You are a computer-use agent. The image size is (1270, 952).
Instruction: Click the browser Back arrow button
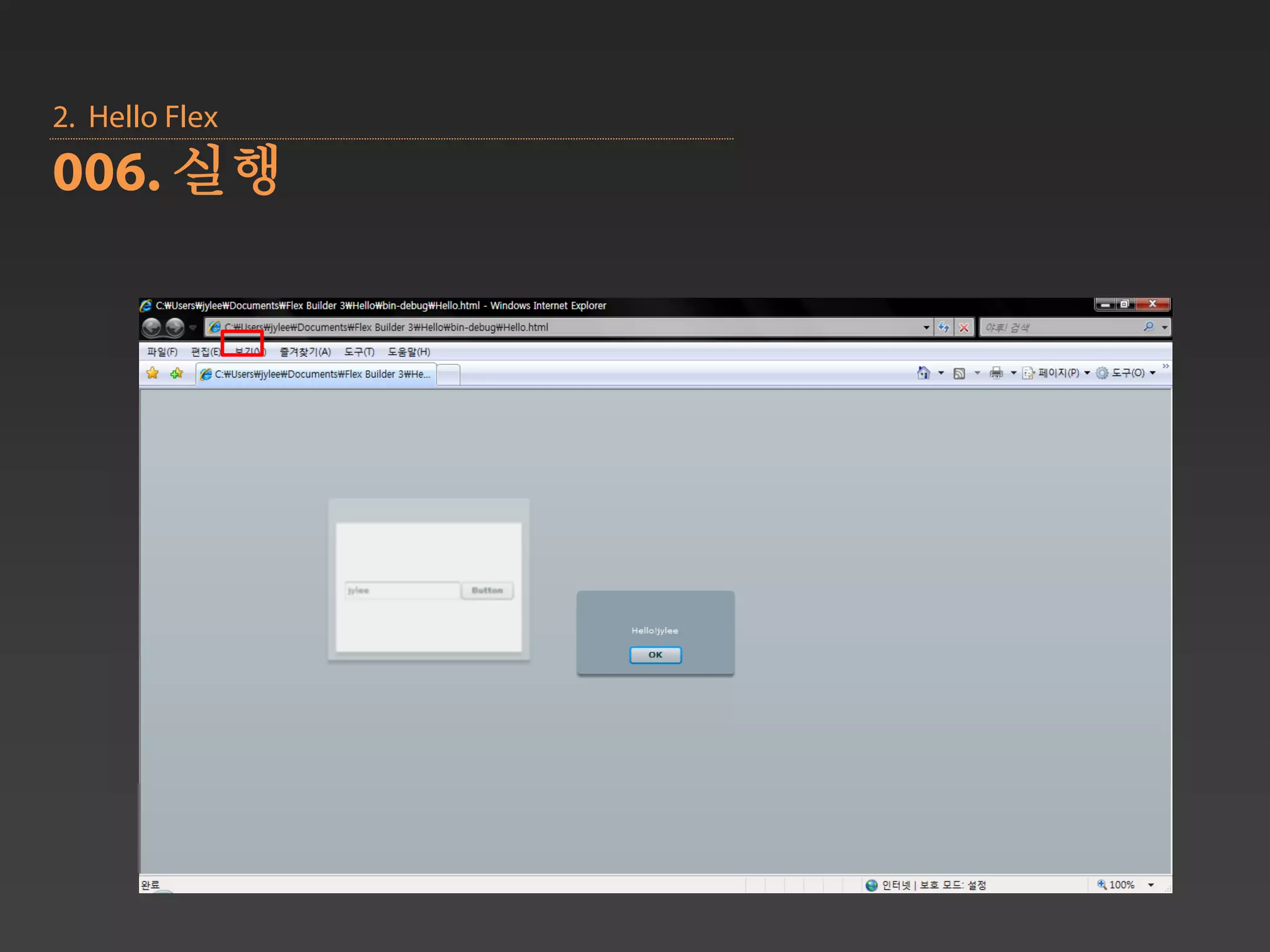tap(151, 327)
